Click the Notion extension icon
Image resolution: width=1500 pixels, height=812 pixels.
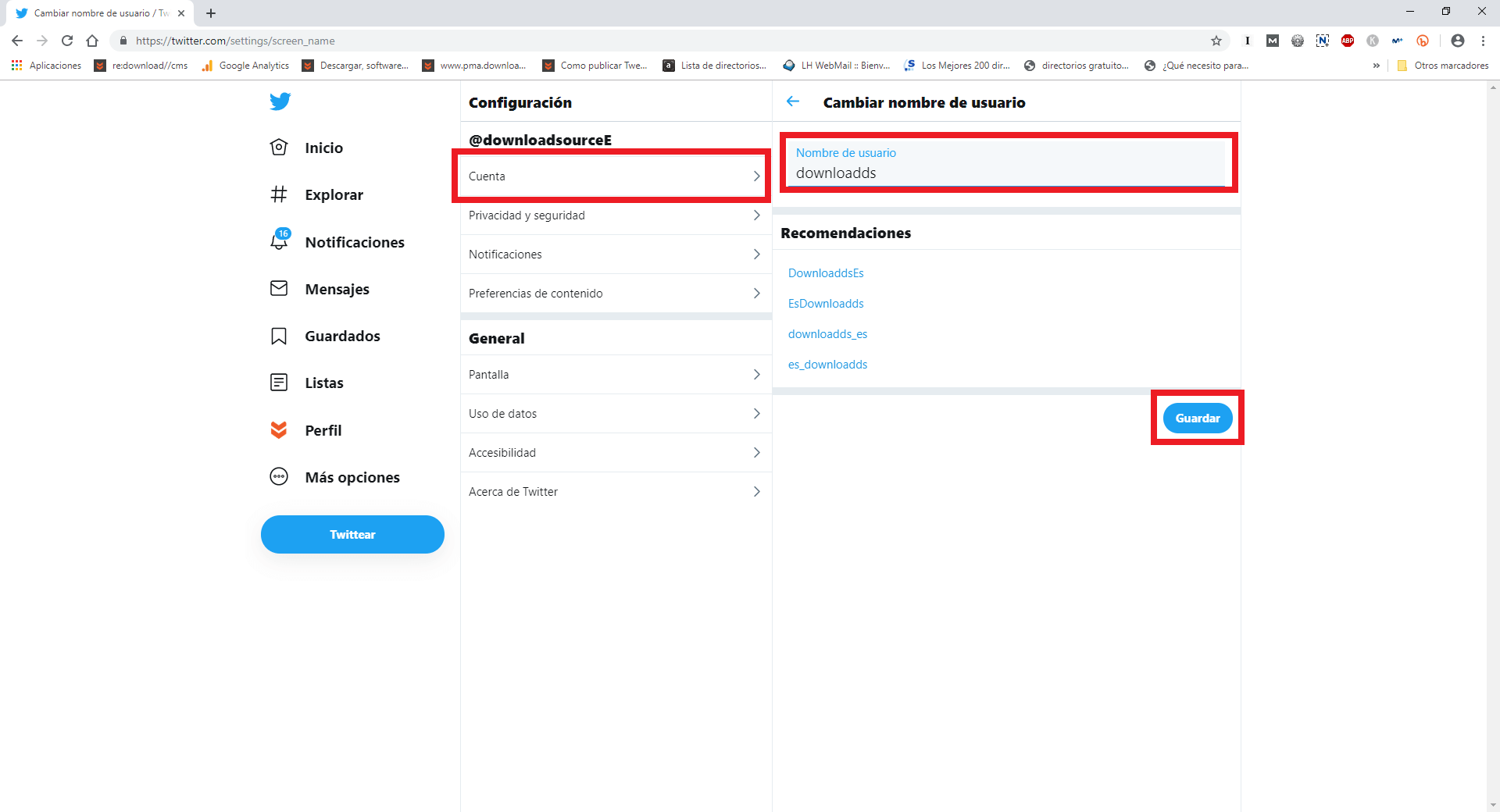[1323, 41]
